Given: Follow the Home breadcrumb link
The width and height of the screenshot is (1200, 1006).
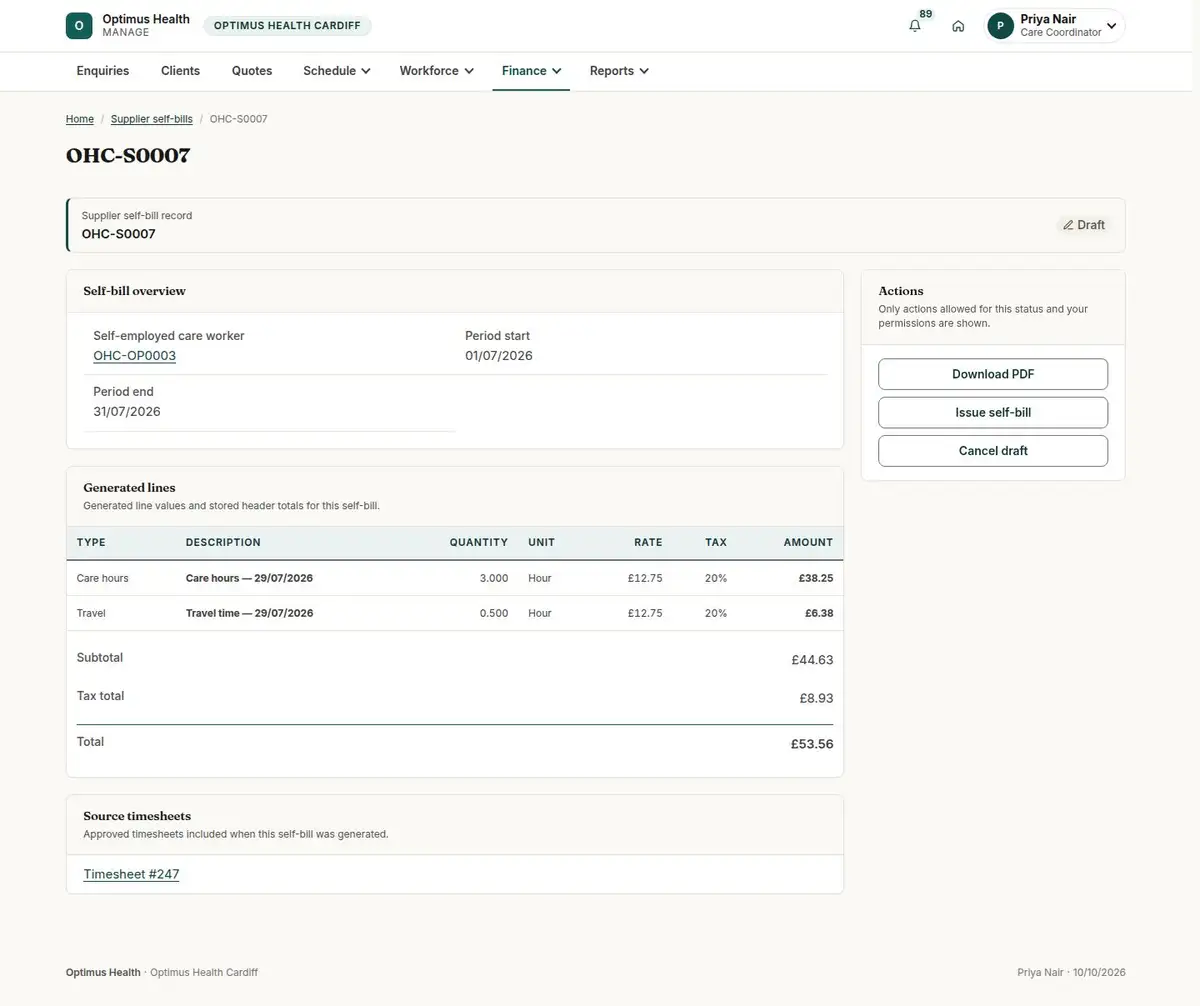Looking at the screenshot, I should pos(80,119).
